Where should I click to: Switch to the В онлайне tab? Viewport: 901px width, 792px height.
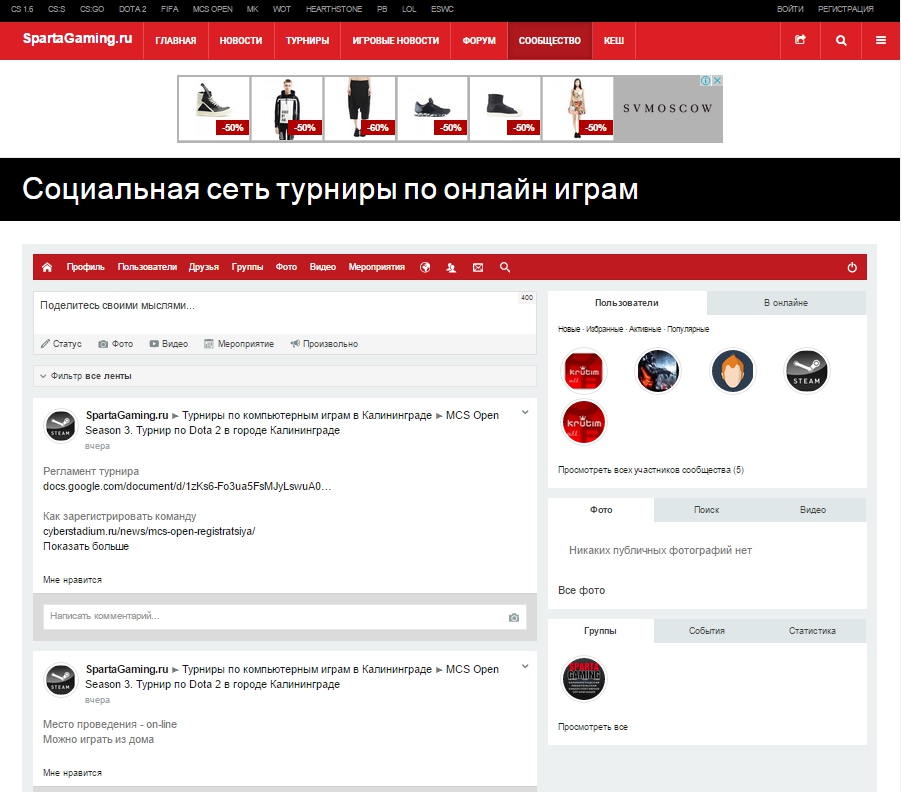tap(786, 303)
